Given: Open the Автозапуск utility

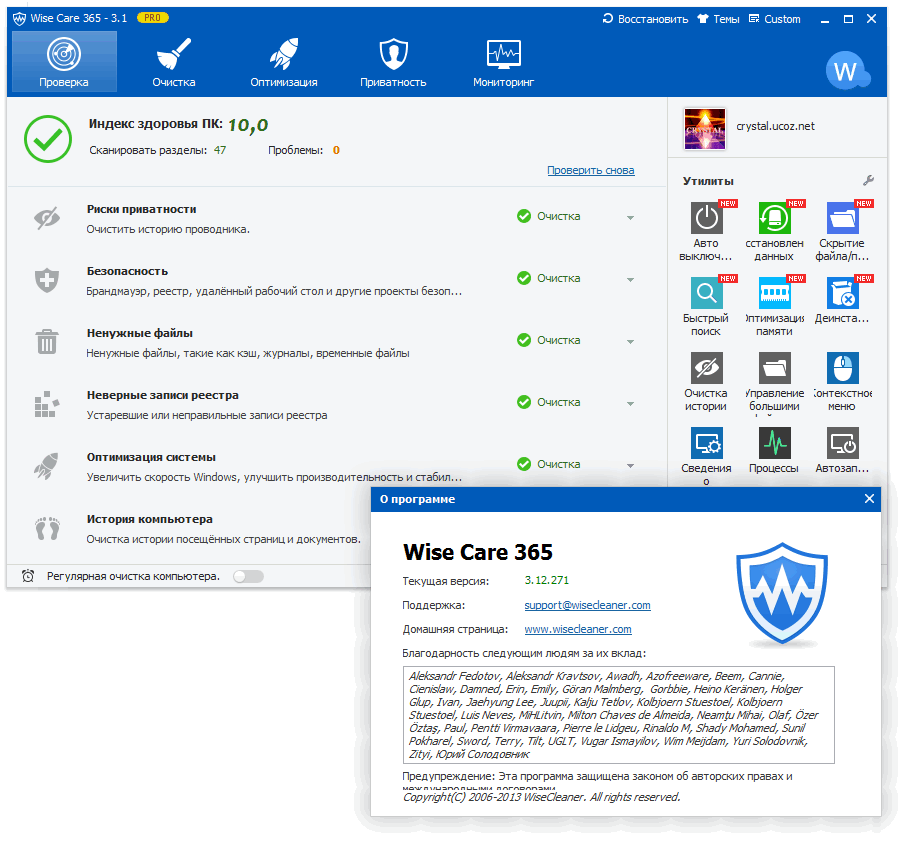Looking at the screenshot, I should click(842, 450).
